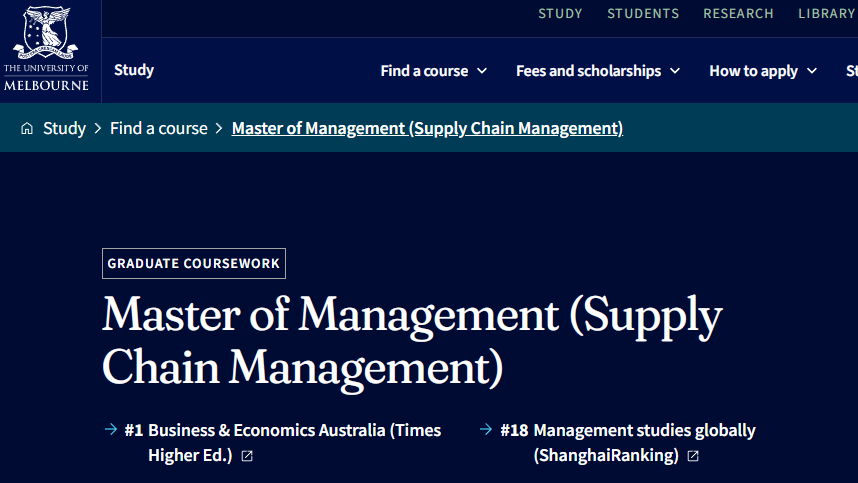
Task: Click the Master of Management breadcrumb link
Action: 427,129
